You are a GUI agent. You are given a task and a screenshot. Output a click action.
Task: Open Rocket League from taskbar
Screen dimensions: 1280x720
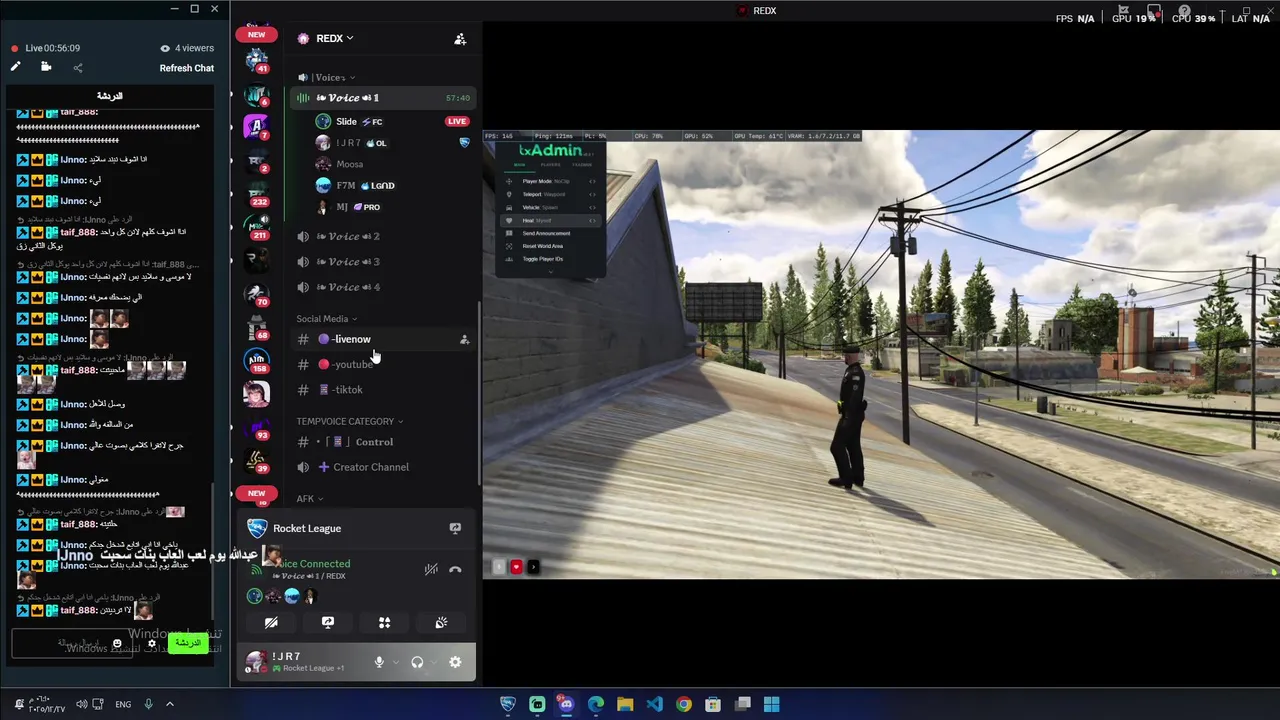tap(508, 704)
